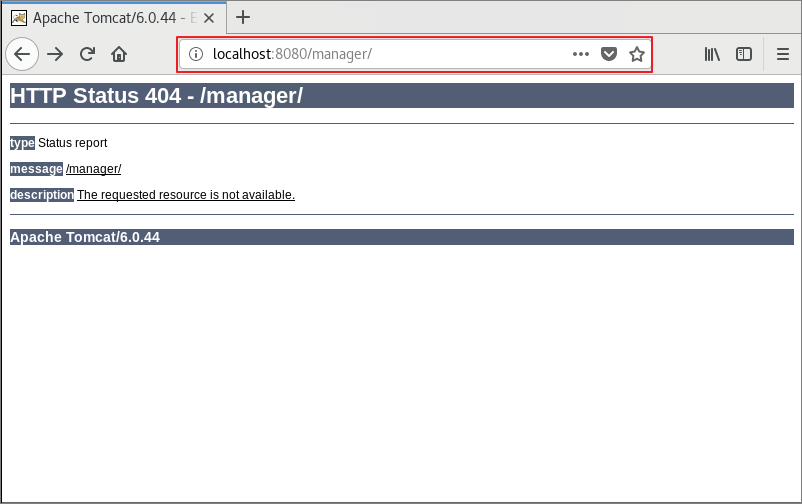Click the 'Status report' text
The height and width of the screenshot is (504, 802).
(73, 143)
